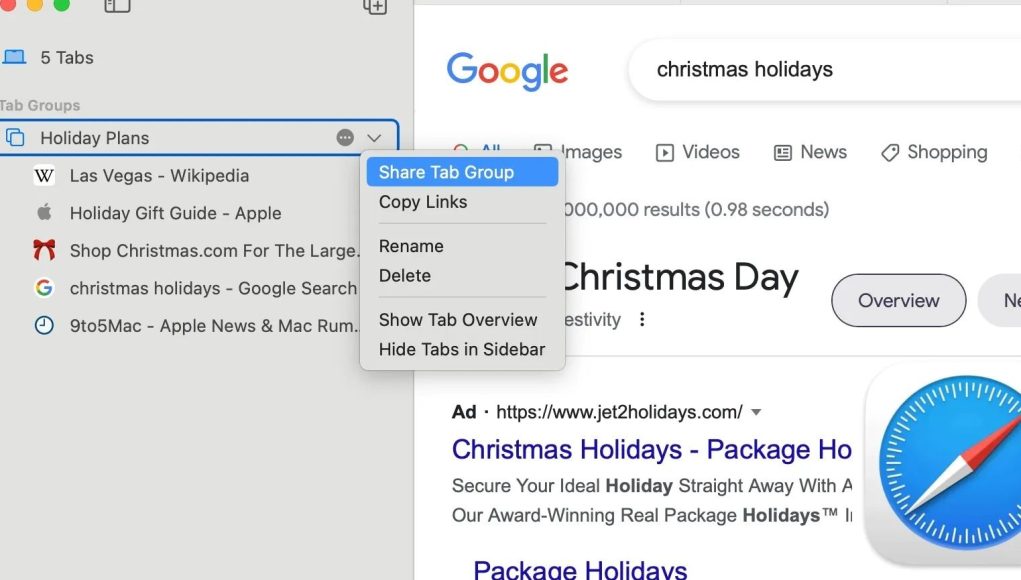
Task: Open the Shopping tag icon tab
Action: (x=934, y=152)
